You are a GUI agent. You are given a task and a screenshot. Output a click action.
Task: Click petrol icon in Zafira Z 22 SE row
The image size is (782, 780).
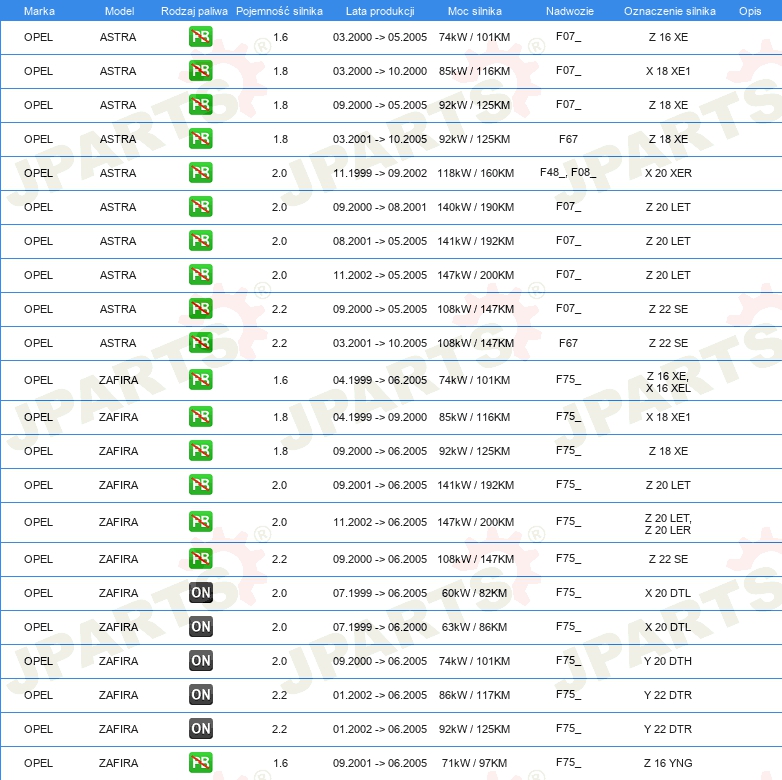click(x=200, y=558)
